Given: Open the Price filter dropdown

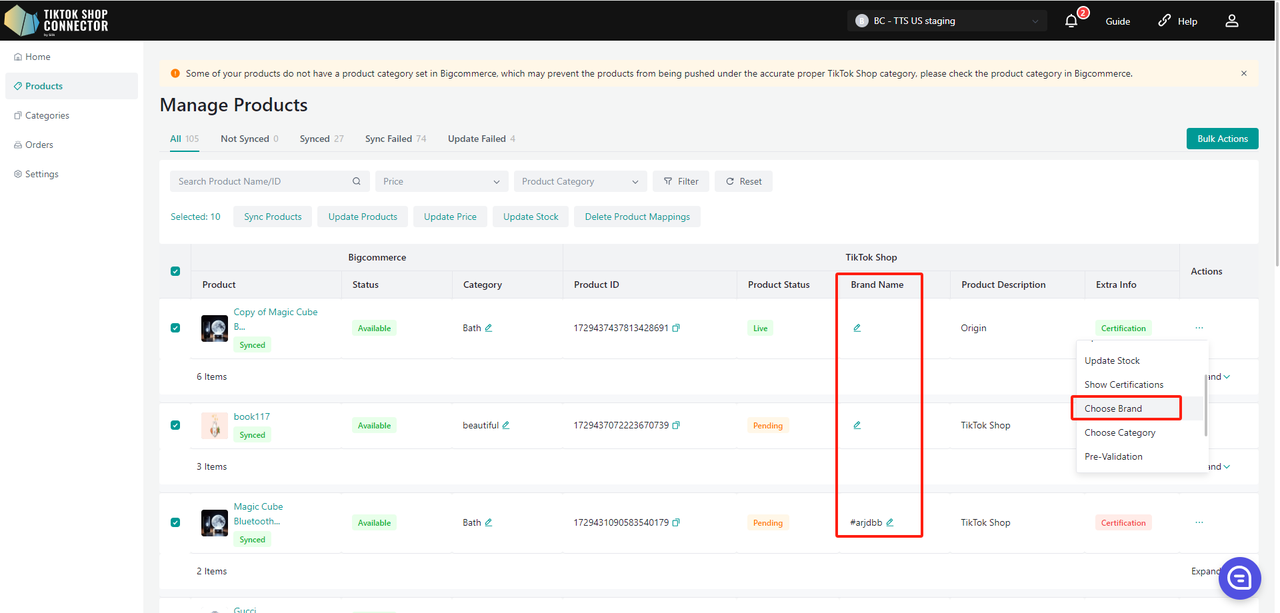Looking at the screenshot, I should pos(441,181).
